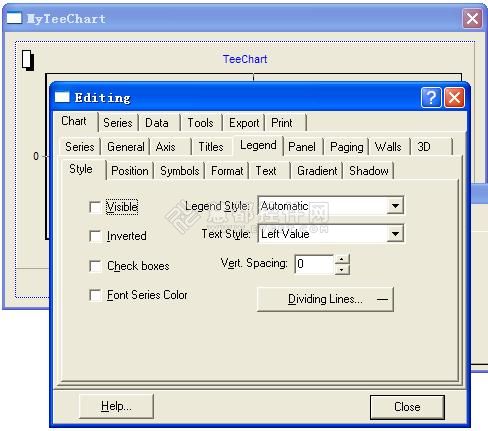488x431 pixels.
Task: Switch to the Format sub-tab
Action: 227,171
